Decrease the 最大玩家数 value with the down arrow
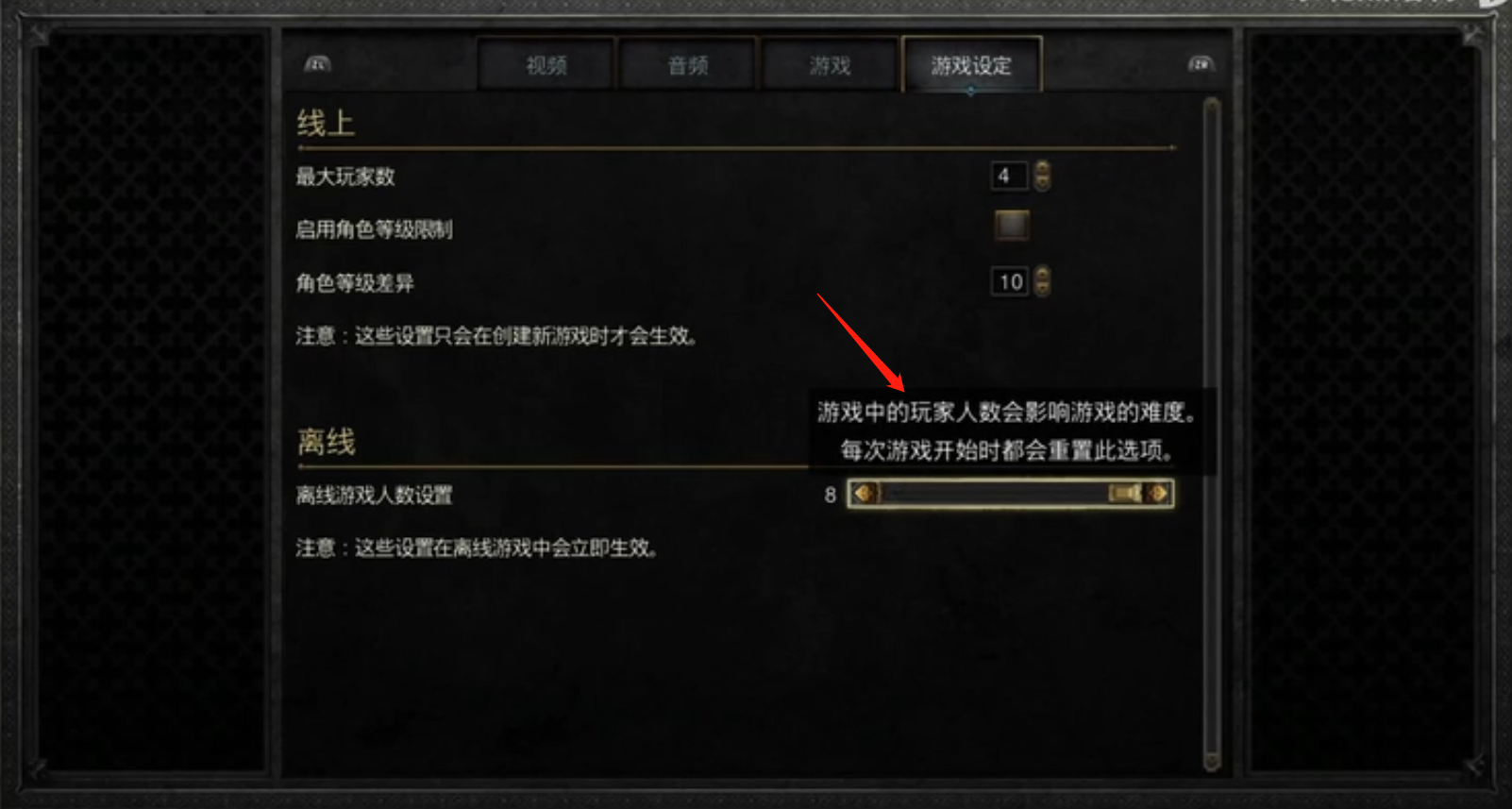This screenshot has width=1512, height=809. [1042, 183]
